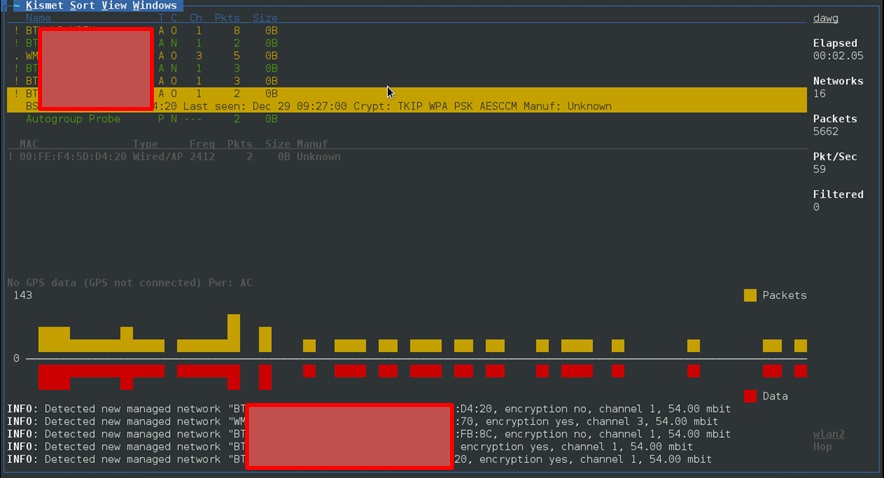Click the red Data legend swatch

(750, 396)
